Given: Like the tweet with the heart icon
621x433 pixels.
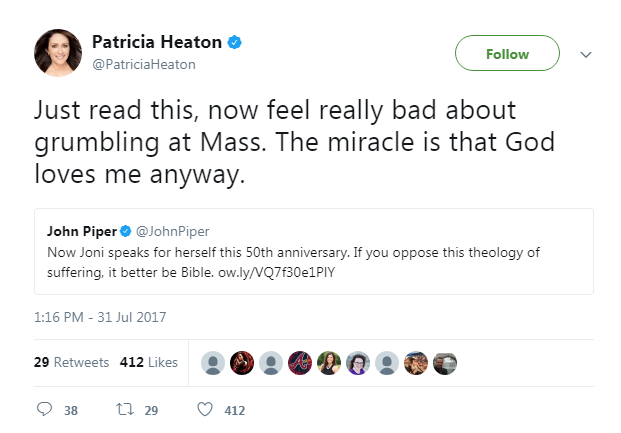Looking at the screenshot, I should coord(204,410).
